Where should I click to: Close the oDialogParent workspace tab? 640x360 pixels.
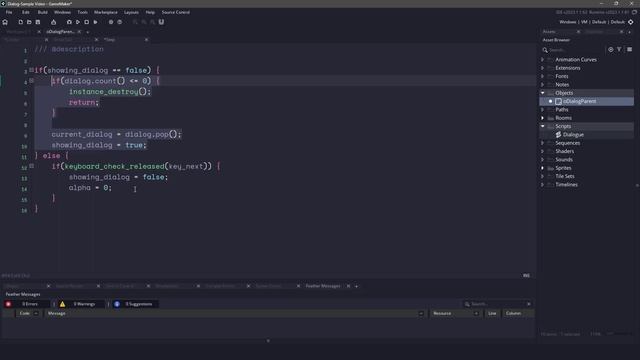pos(79,31)
